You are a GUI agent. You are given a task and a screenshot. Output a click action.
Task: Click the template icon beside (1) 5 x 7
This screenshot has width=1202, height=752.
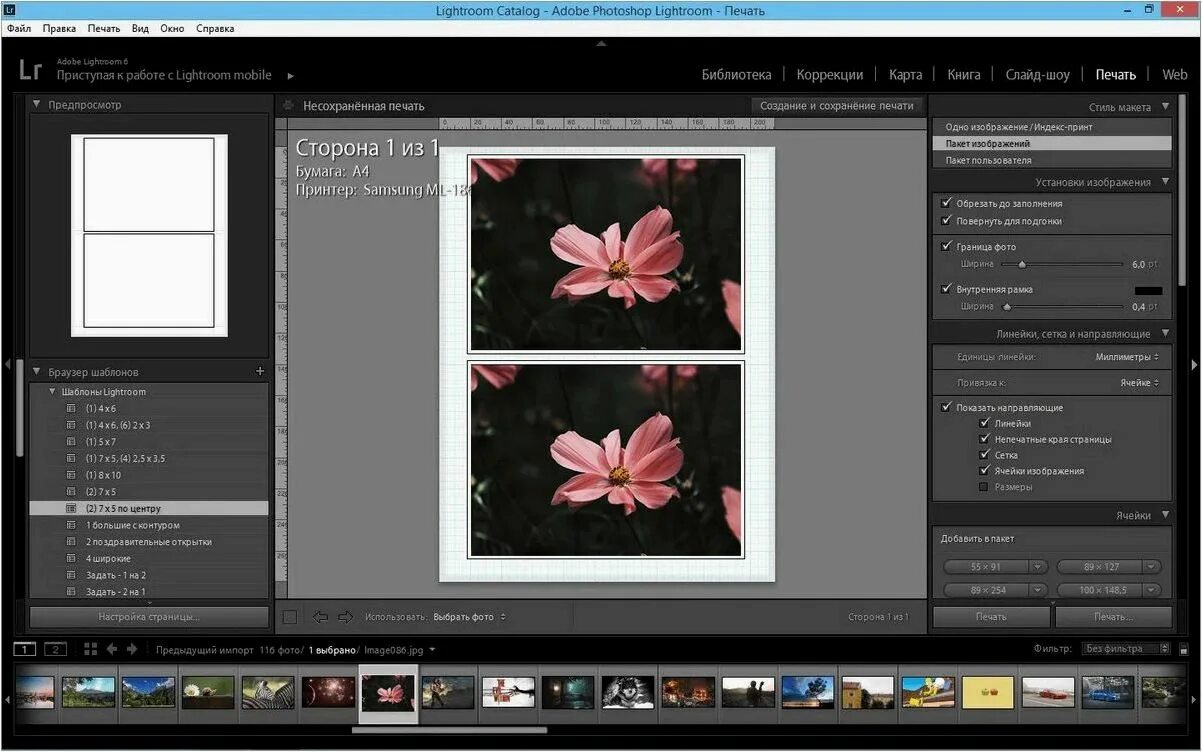(71, 442)
